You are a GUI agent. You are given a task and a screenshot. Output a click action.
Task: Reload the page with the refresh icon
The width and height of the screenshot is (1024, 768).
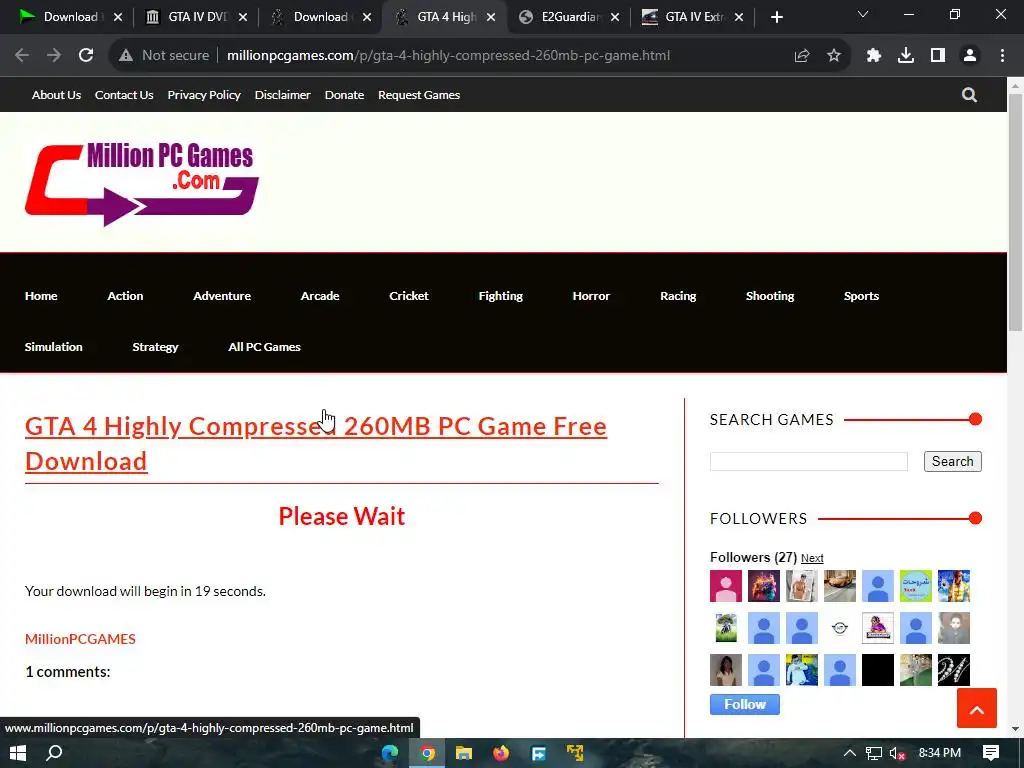point(86,56)
